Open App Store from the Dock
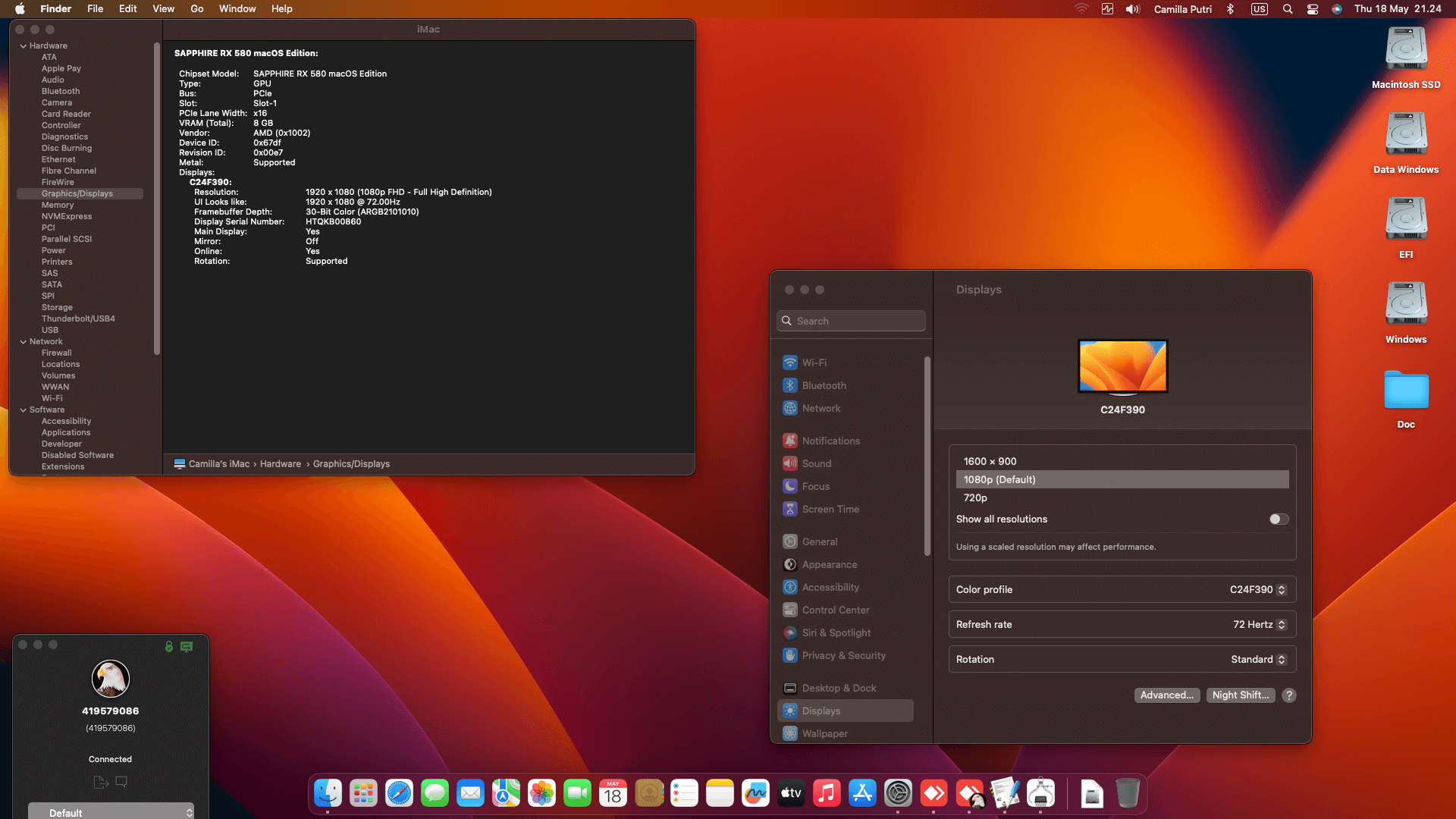Viewport: 1456px width, 819px height. pos(862,793)
